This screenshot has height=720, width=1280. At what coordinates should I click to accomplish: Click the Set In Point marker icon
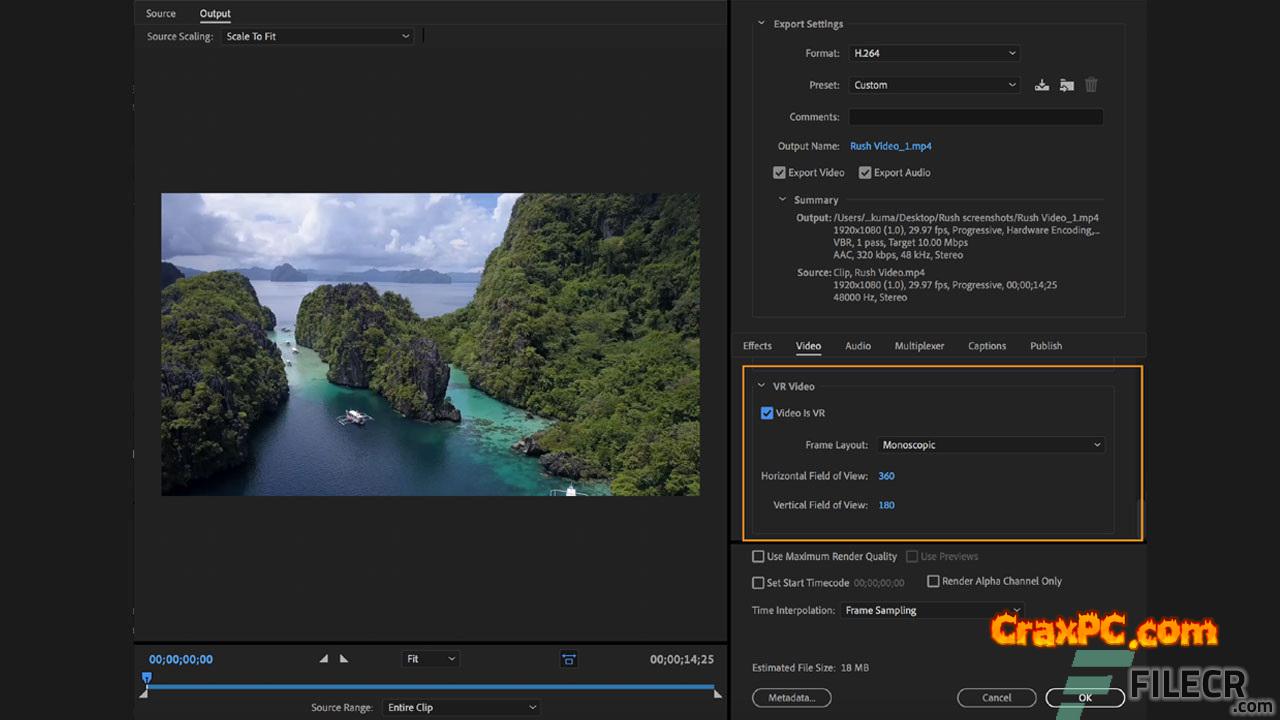323,659
